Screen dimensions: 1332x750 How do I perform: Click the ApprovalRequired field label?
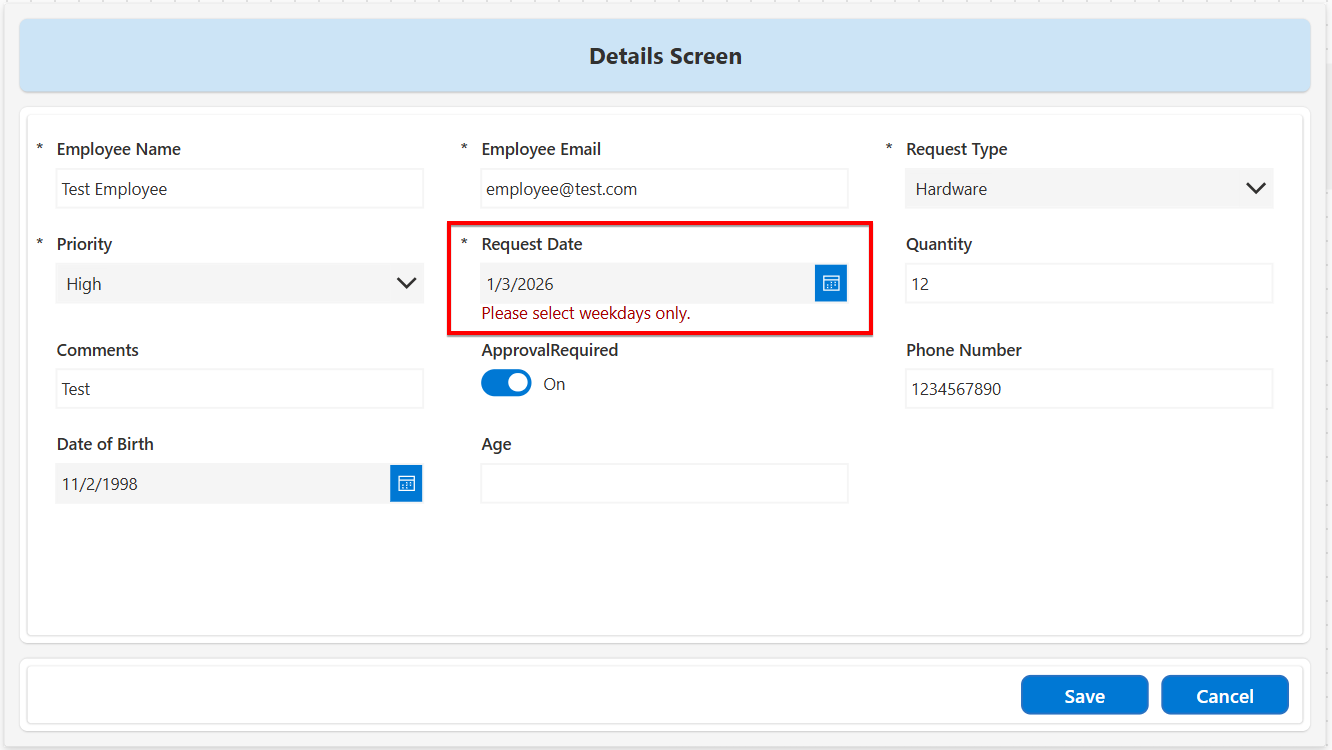[x=550, y=351]
